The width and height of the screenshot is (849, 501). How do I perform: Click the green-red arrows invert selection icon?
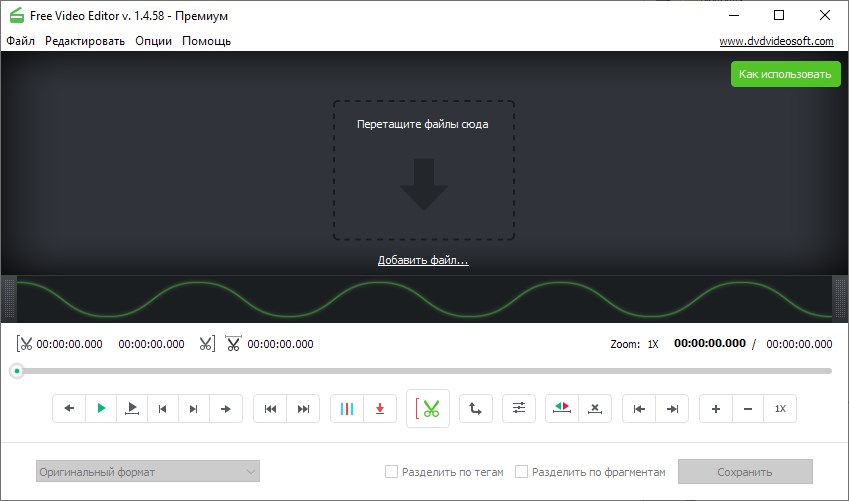coord(562,408)
